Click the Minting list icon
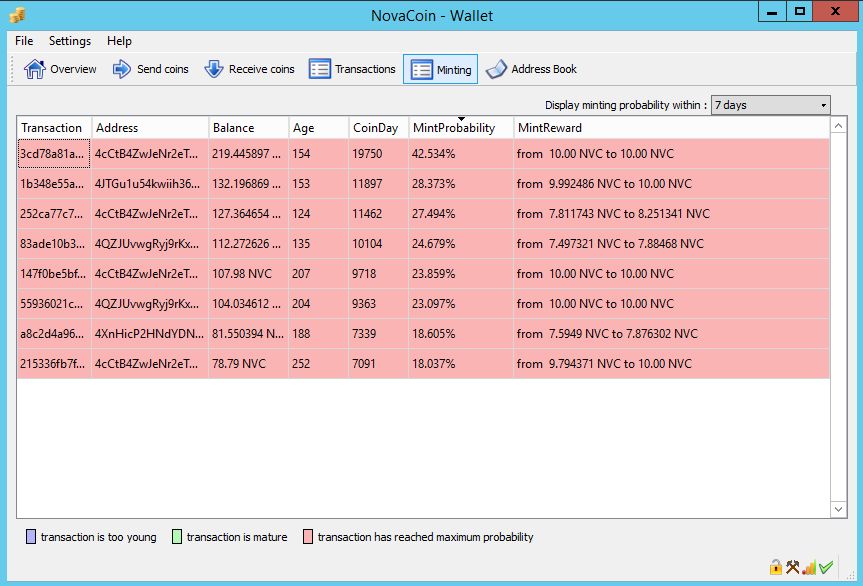Screen dimensions: 863x586 click(x=422, y=70)
